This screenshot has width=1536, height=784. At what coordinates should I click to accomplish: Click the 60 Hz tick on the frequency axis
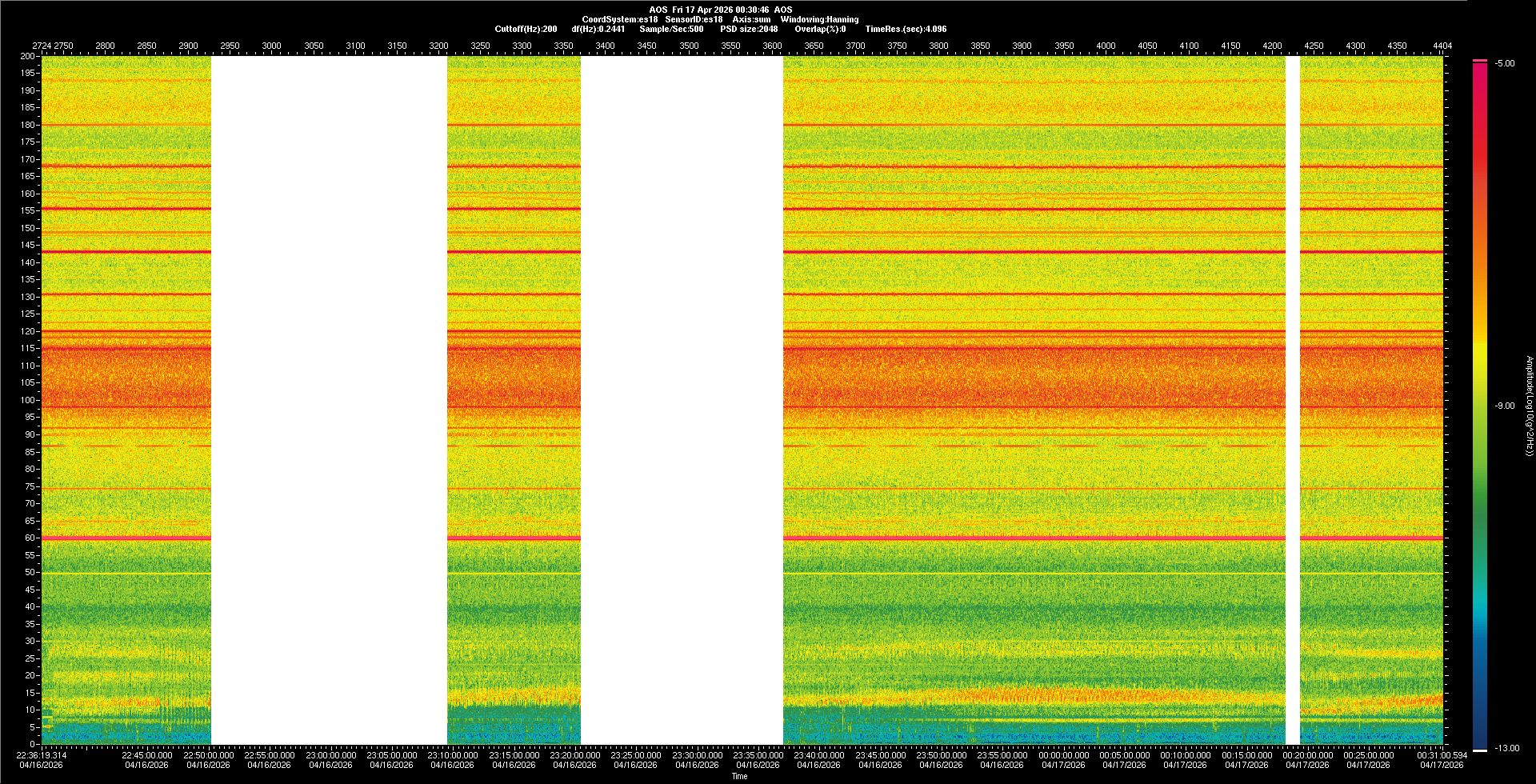point(29,538)
